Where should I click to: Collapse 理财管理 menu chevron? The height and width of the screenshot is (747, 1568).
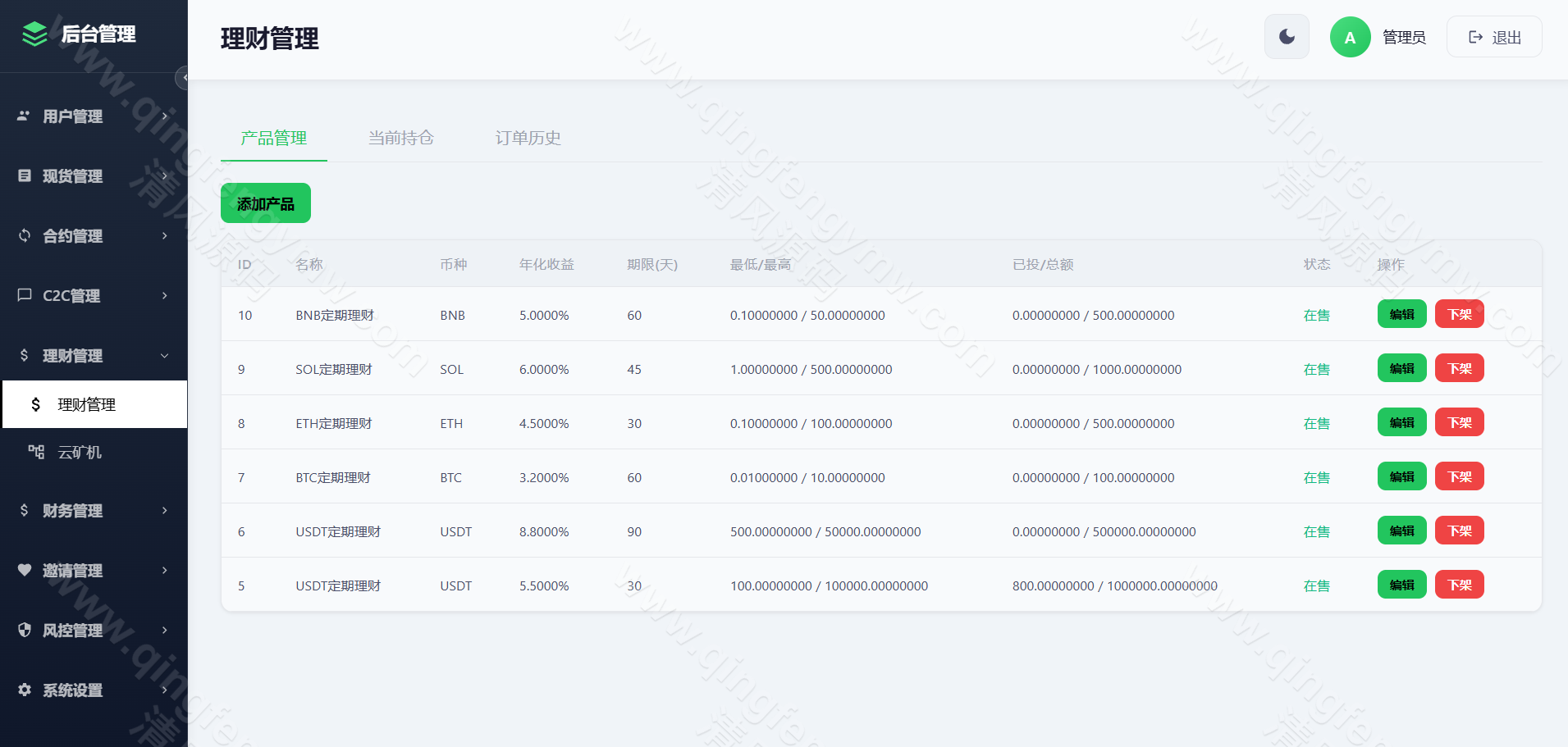click(164, 355)
